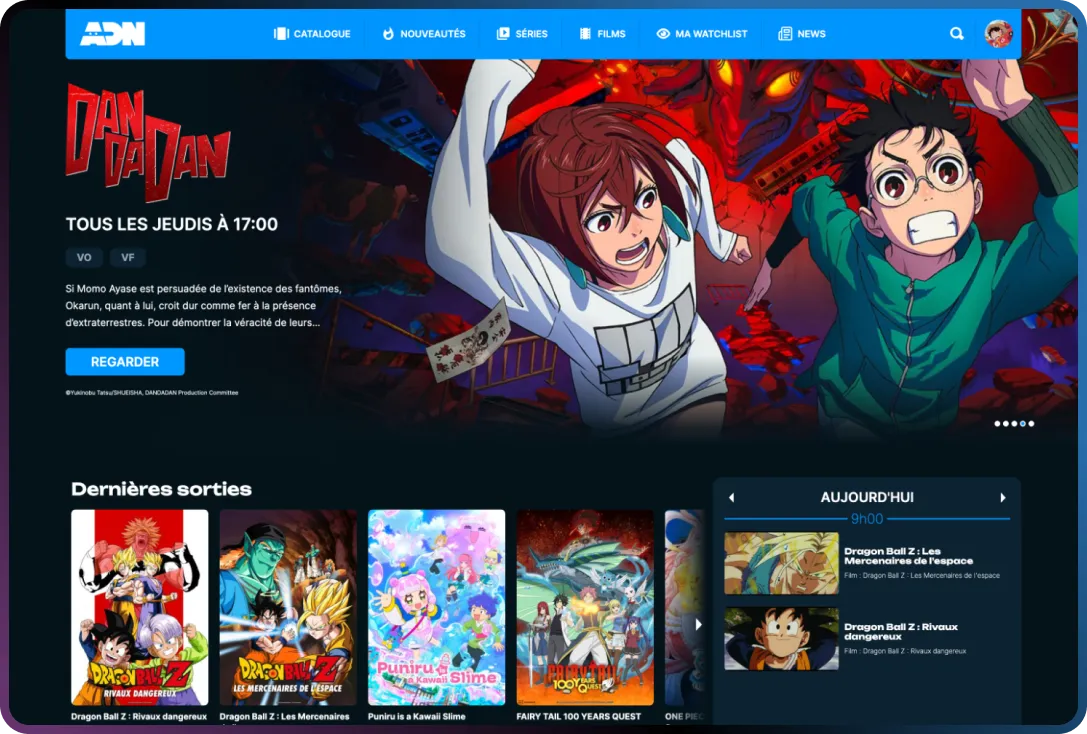Go to next day in schedule
This screenshot has width=1087, height=734.
[1002, 498]
